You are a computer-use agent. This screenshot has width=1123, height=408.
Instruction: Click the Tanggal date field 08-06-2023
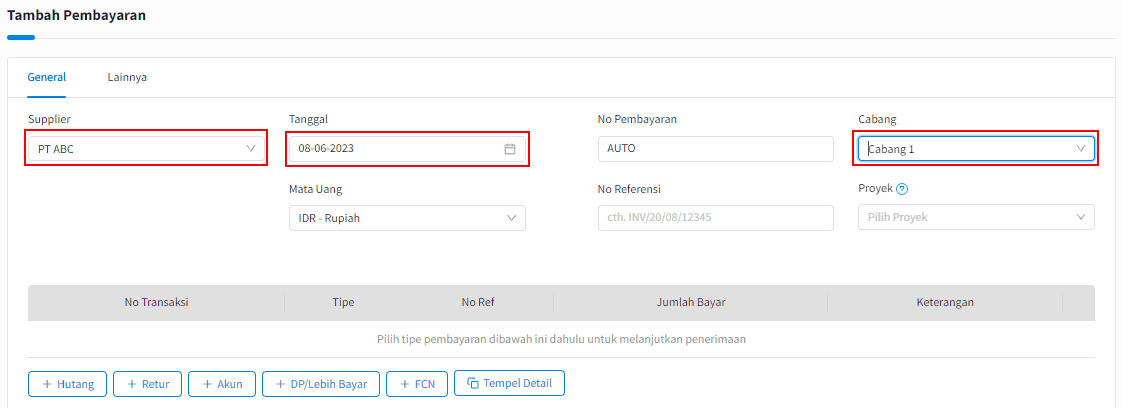pos(408,148)
